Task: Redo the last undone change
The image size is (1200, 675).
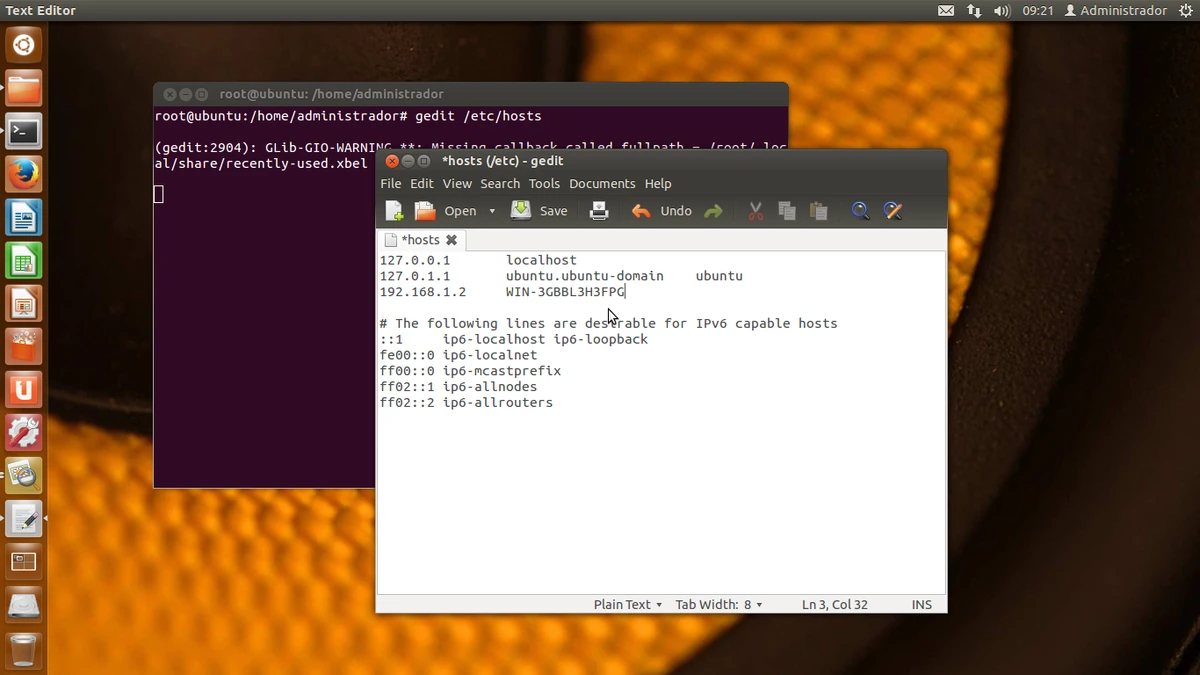Action: click(x=713, y=210)
